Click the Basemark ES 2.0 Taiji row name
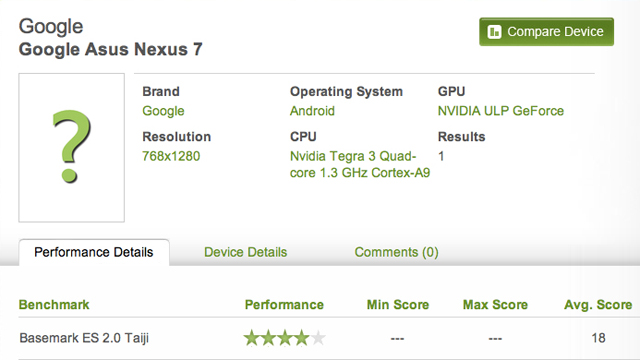 84,338
